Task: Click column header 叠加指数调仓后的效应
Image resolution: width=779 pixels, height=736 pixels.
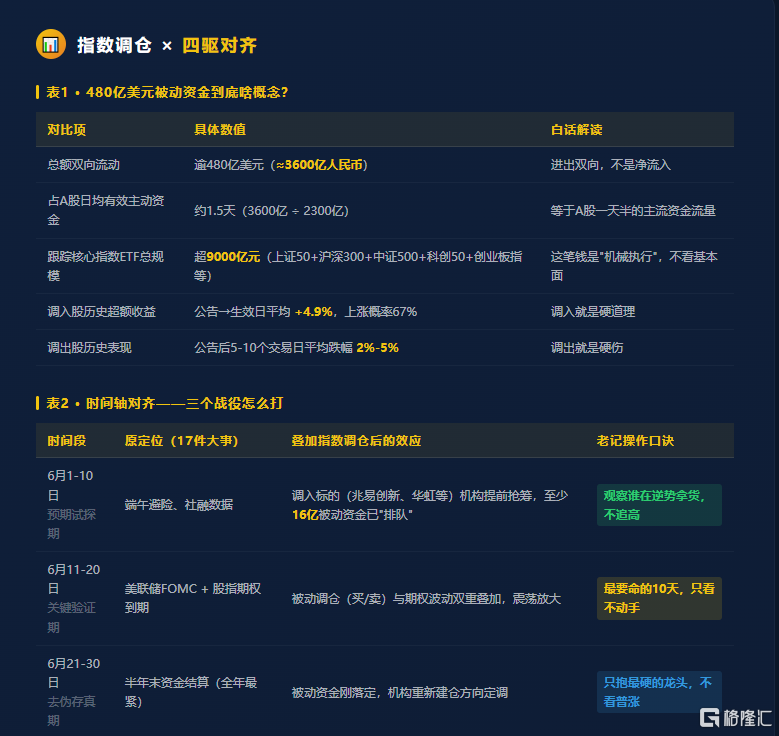Action: 356,441
